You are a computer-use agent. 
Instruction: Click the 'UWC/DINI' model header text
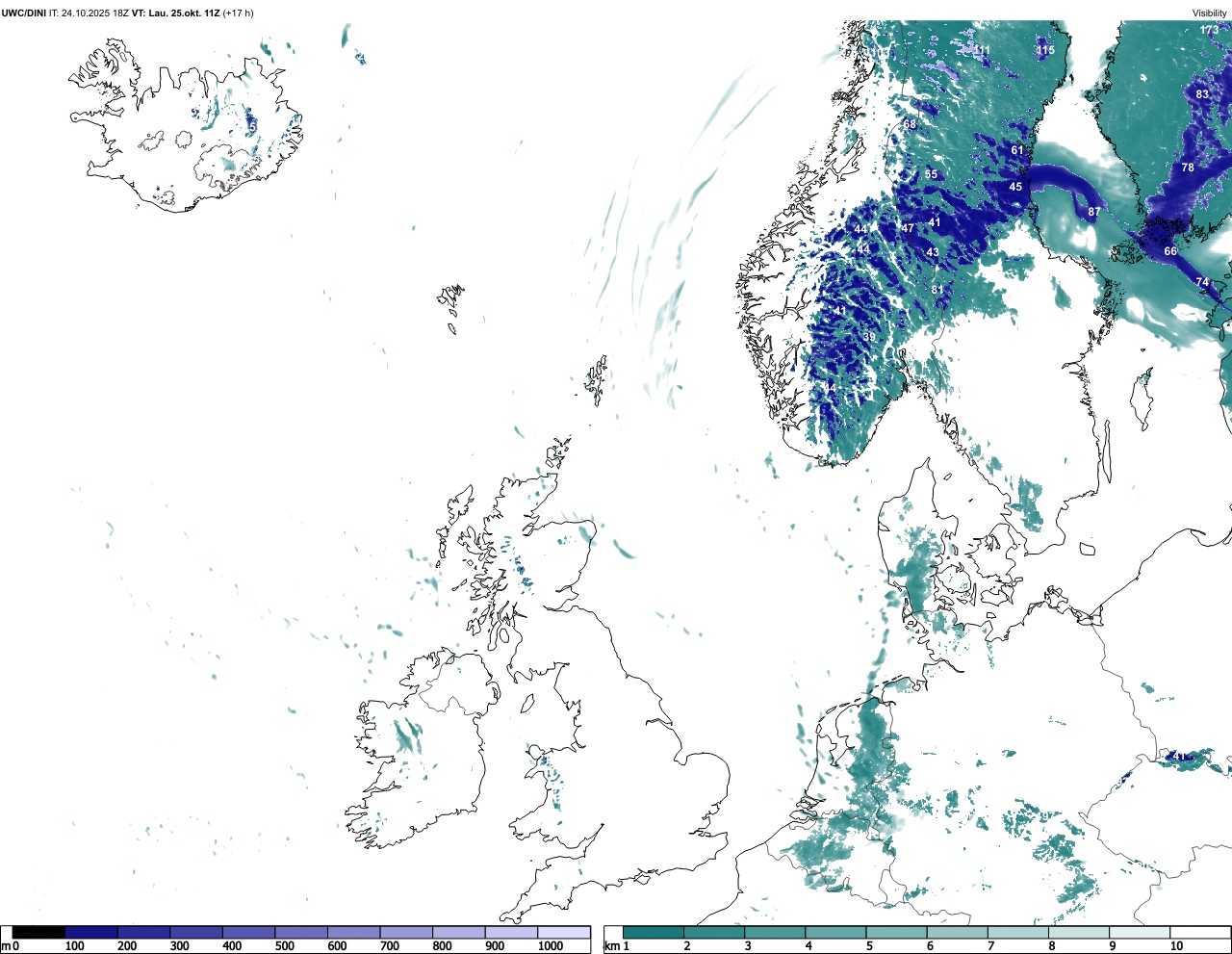[x=24, y=13]
